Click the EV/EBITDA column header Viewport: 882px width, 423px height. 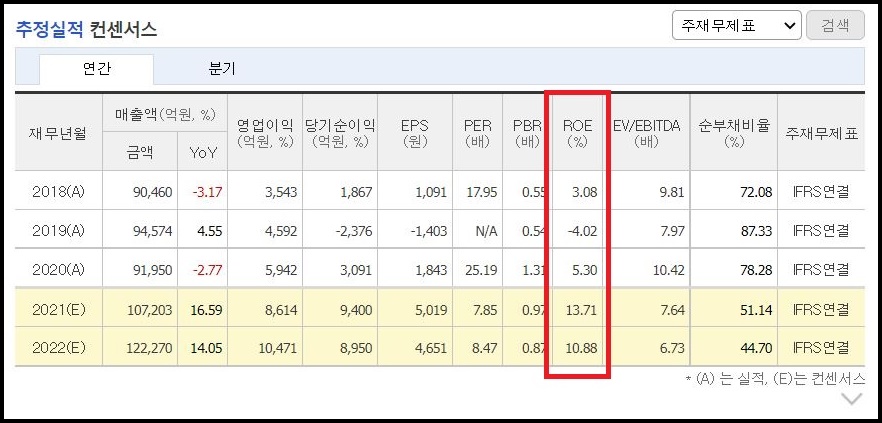[646, 134]
